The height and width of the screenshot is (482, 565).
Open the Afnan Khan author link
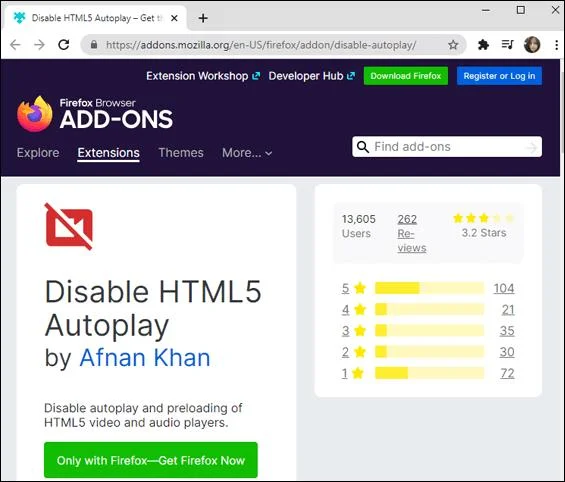(145, 358)
